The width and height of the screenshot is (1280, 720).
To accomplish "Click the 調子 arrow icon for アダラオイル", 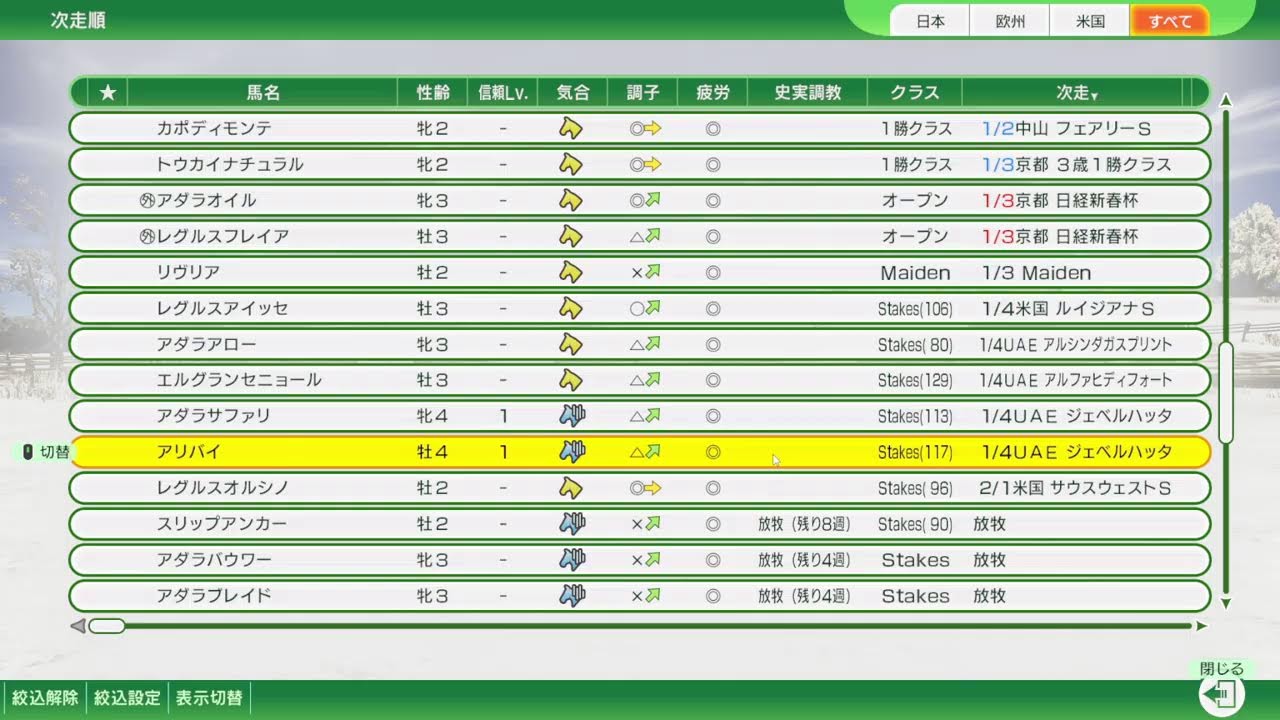I will click(x=653, y=200).
